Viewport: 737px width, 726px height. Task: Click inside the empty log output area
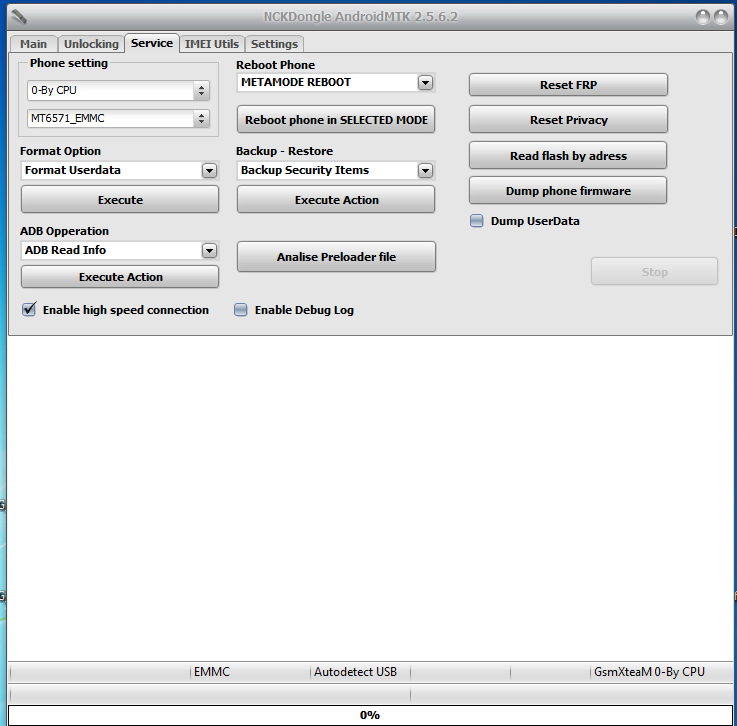point(370,498)
